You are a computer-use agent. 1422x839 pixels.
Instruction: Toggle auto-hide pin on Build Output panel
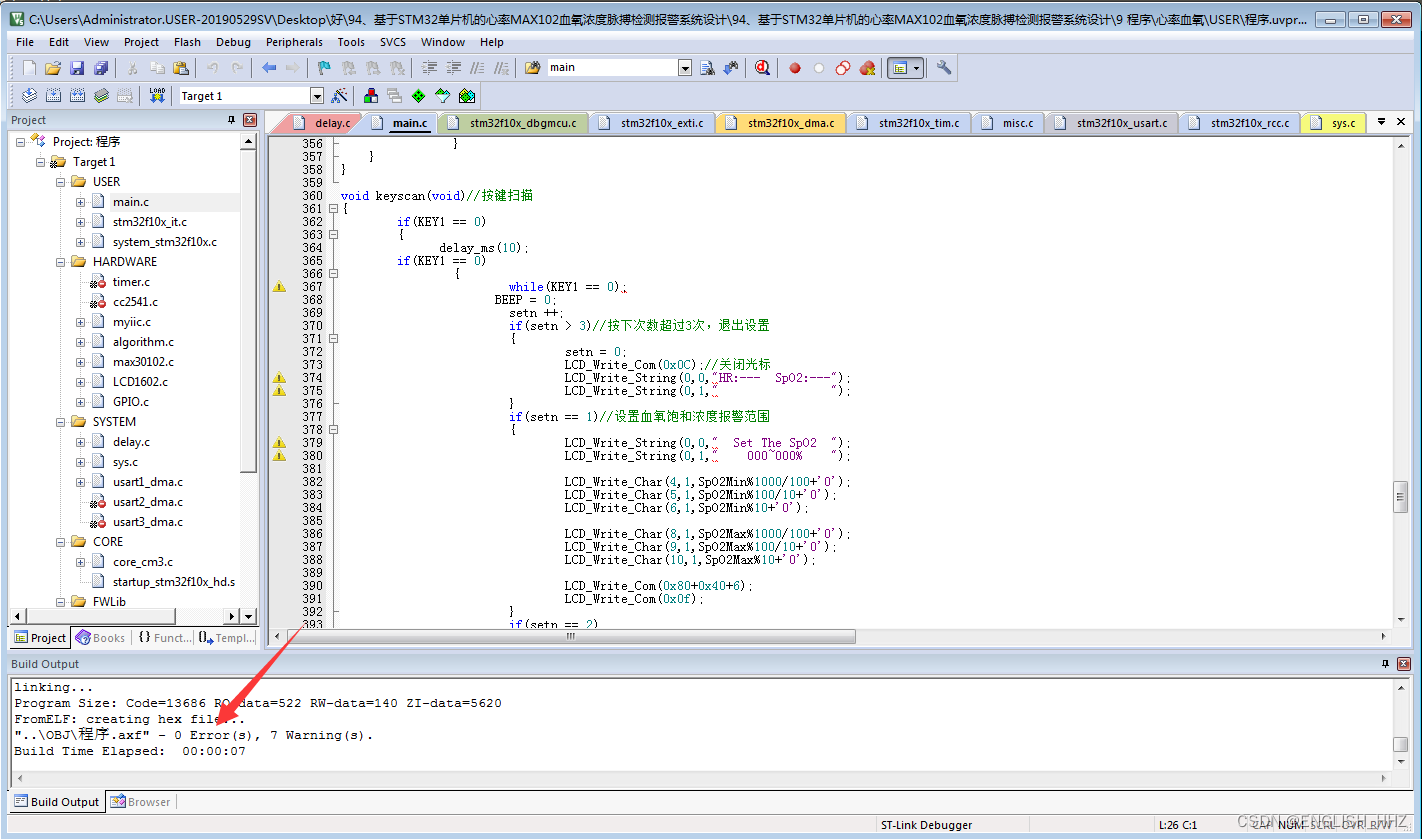pos(1386,664)
